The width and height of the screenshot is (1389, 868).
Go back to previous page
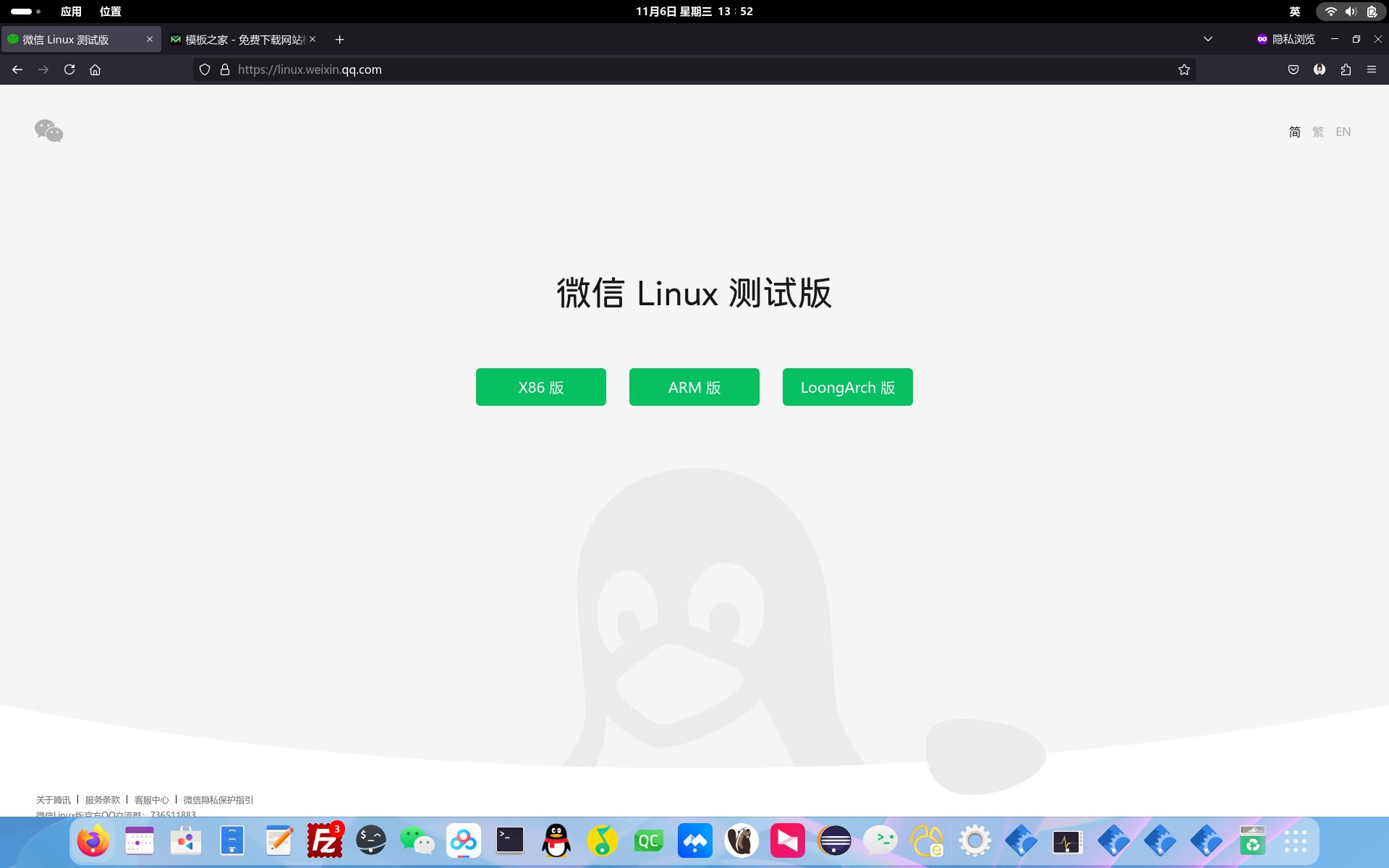[x=17, y=69]
